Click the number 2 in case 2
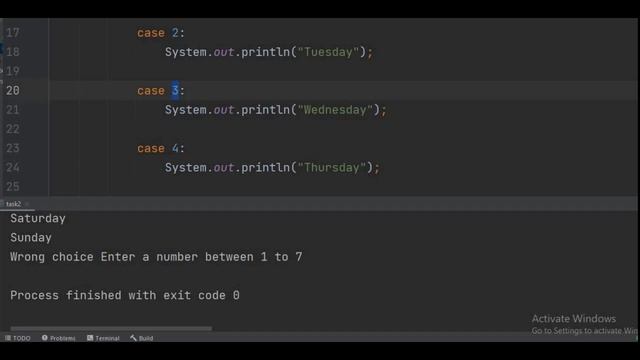The image size is (640, 360). tap(175, 33)
